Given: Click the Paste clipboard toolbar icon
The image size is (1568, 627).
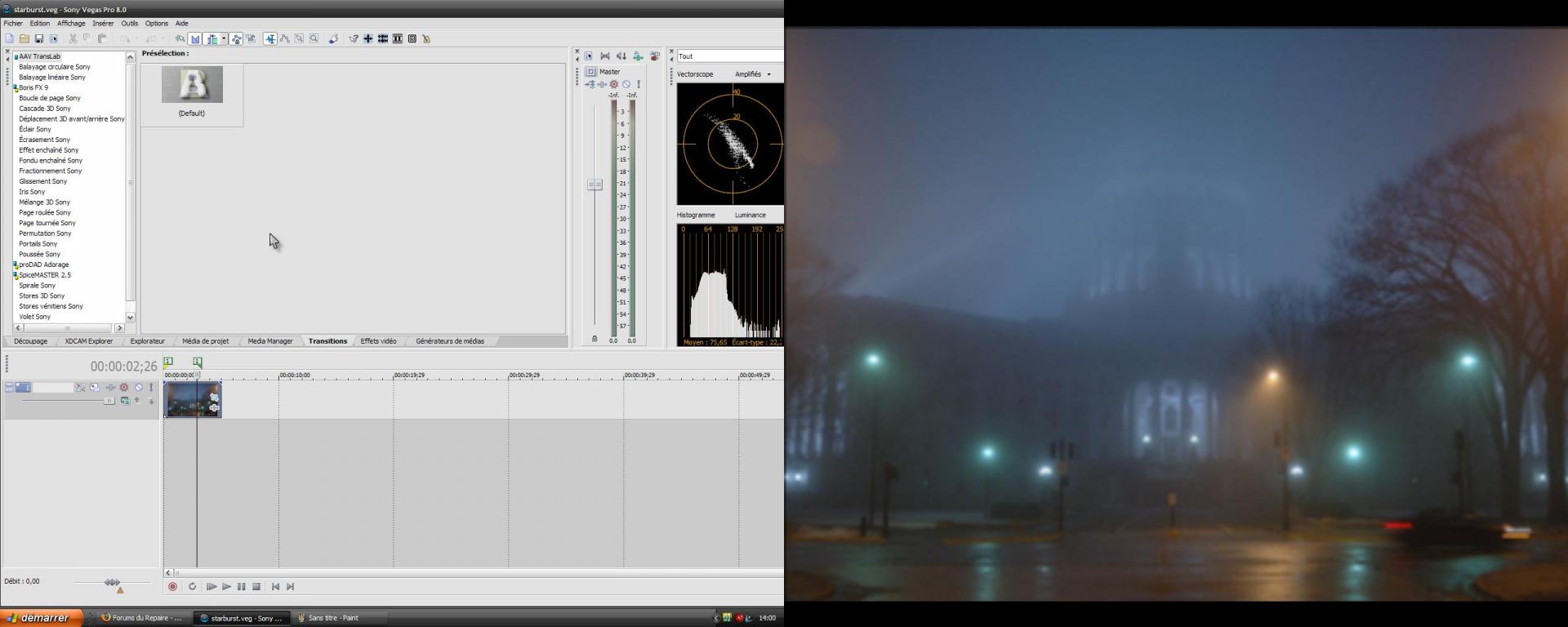Looking at the screenshot, I should (102, 38).
